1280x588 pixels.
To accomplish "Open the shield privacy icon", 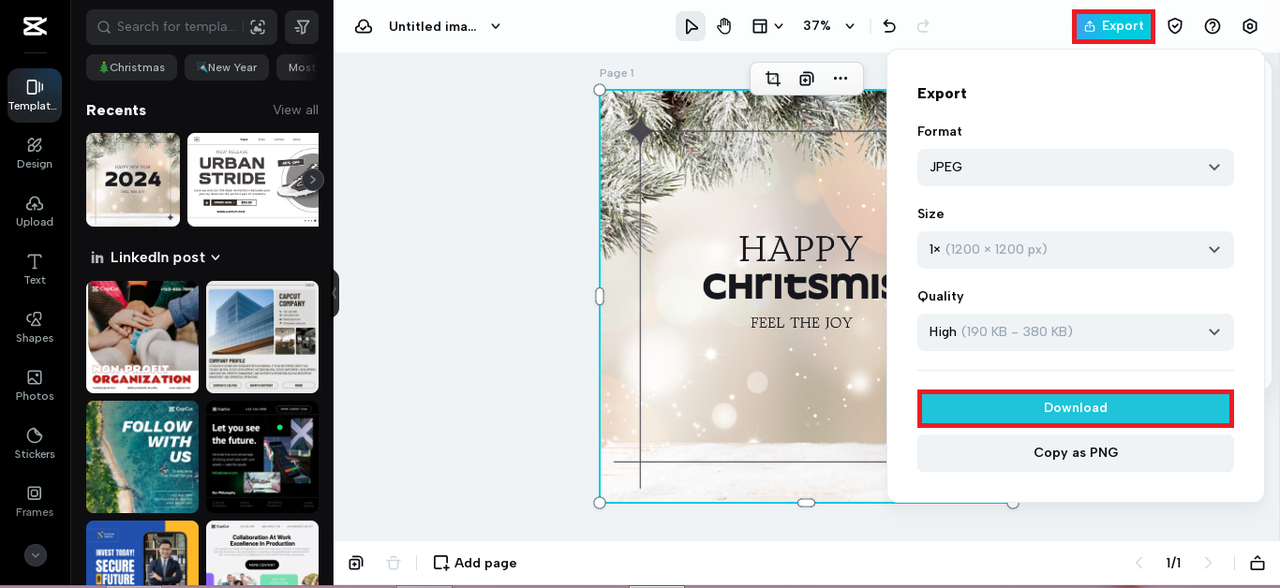I will tap(1175, 26).
